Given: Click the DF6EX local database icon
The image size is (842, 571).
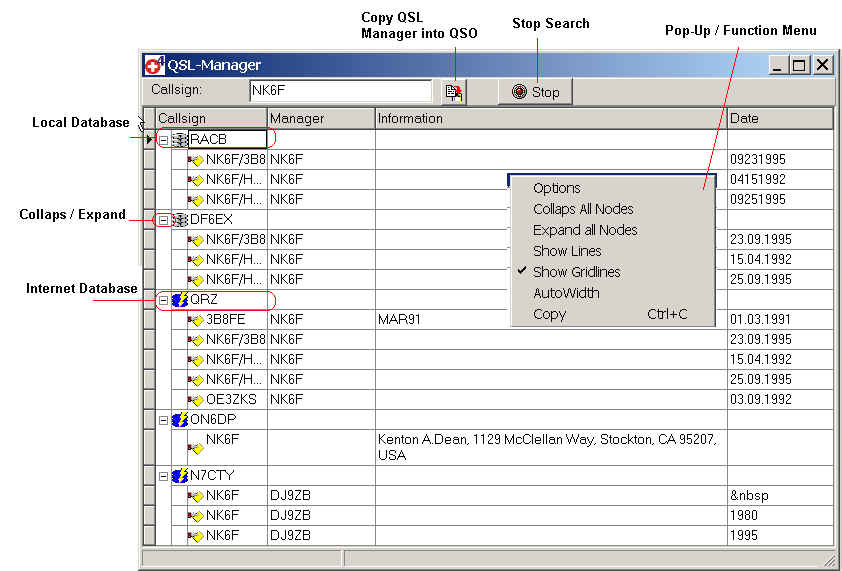Looking at the screenshot, I should tap(180, 219).
